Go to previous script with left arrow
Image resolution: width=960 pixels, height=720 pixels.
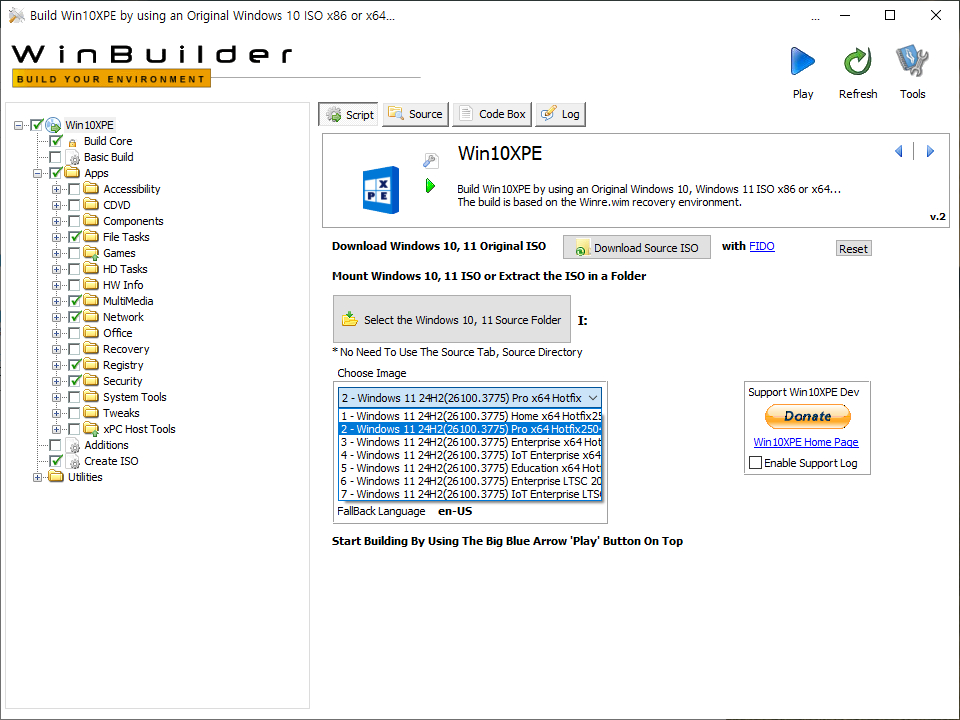pos(899,151)
